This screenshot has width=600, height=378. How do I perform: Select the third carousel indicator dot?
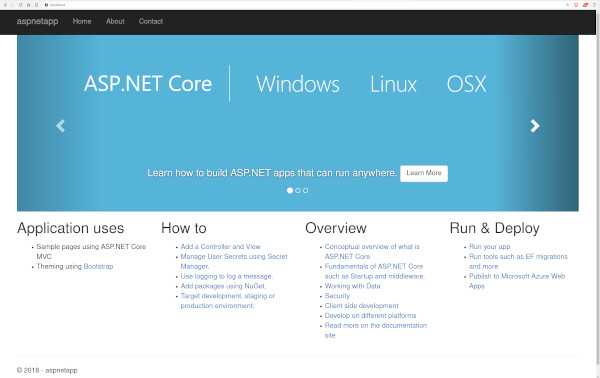click(305, 190)
